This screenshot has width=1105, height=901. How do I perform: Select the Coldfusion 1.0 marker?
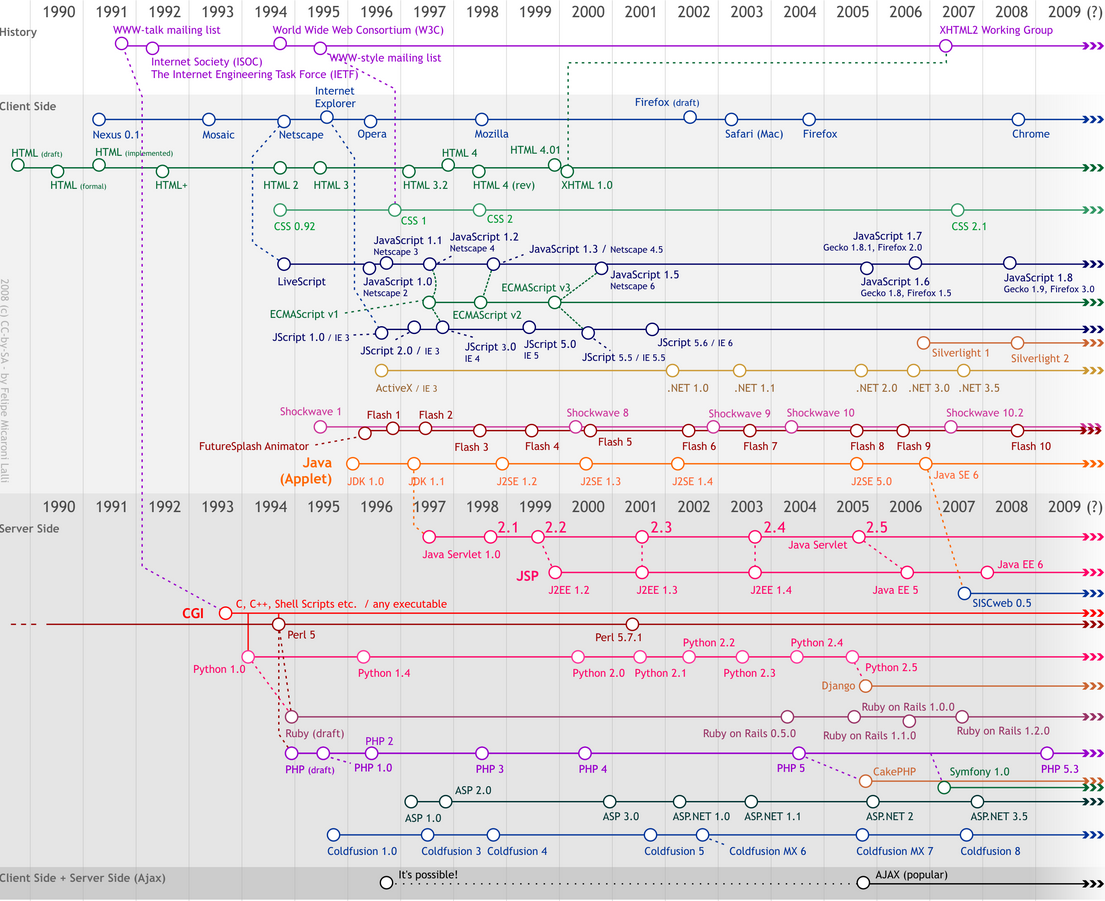[x=333, y=835]
